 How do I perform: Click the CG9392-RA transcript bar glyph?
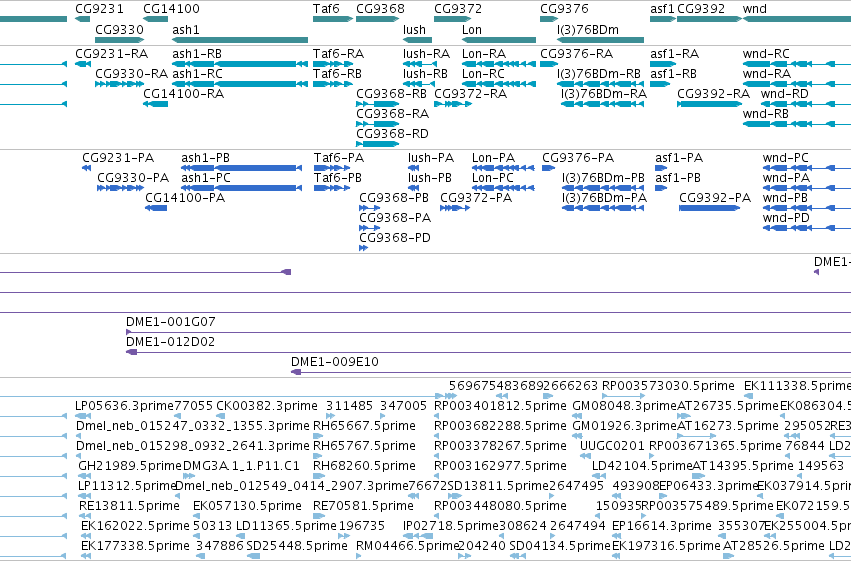709,104
